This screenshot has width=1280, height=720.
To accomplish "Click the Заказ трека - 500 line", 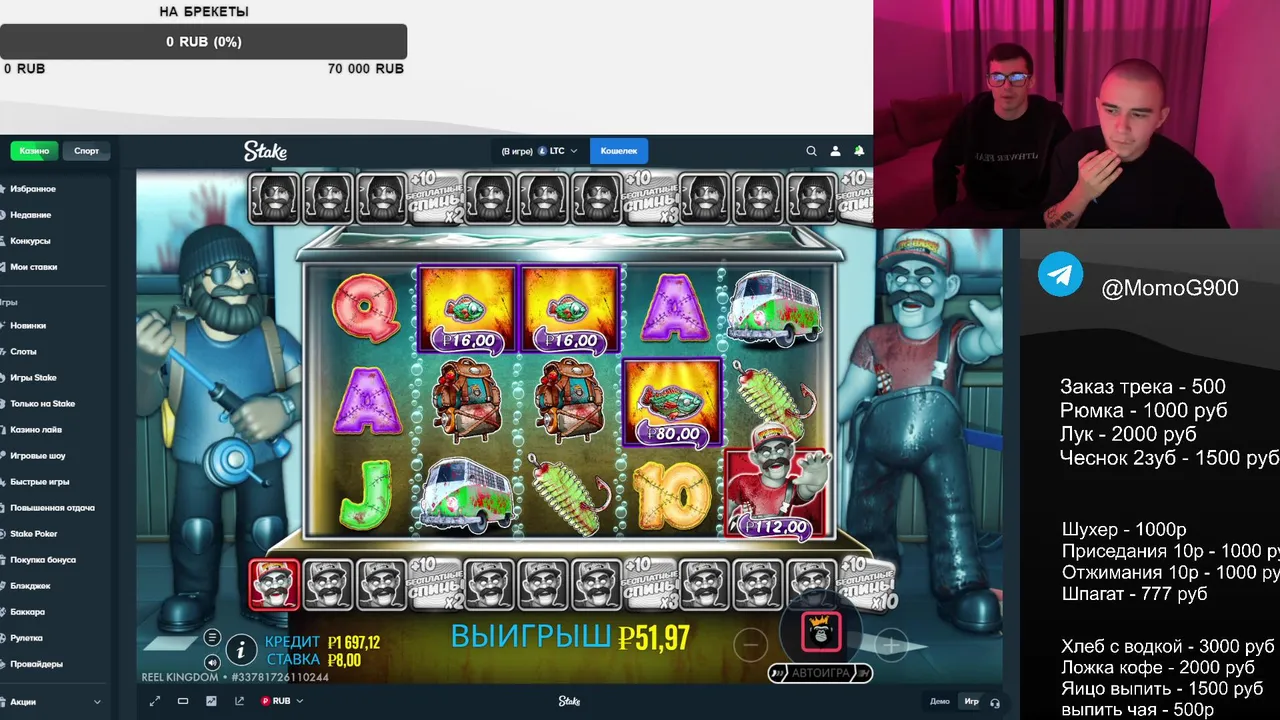I will click(x=1143, y=387).
